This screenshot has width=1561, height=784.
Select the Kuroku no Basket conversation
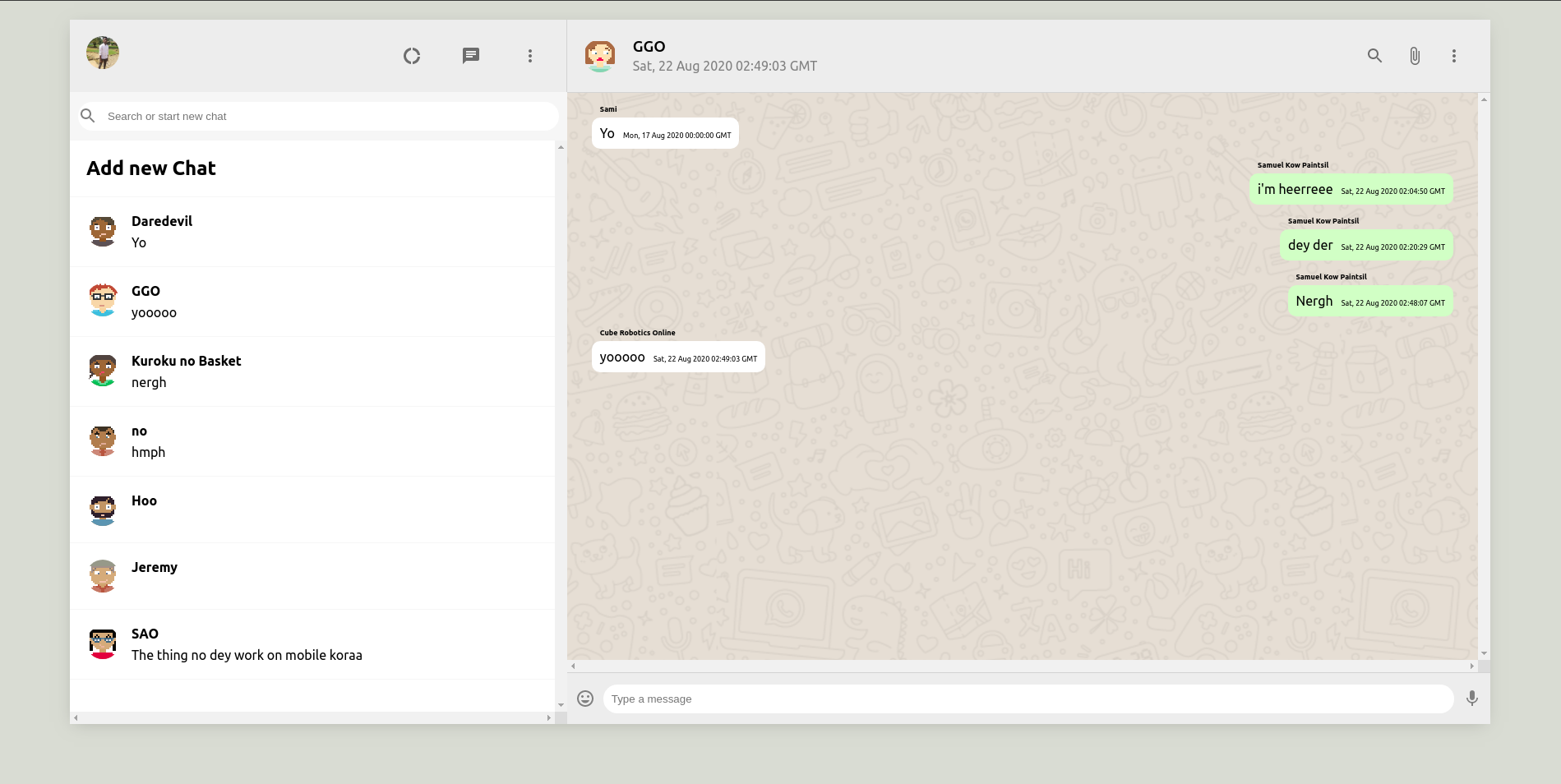pos(312,371)
